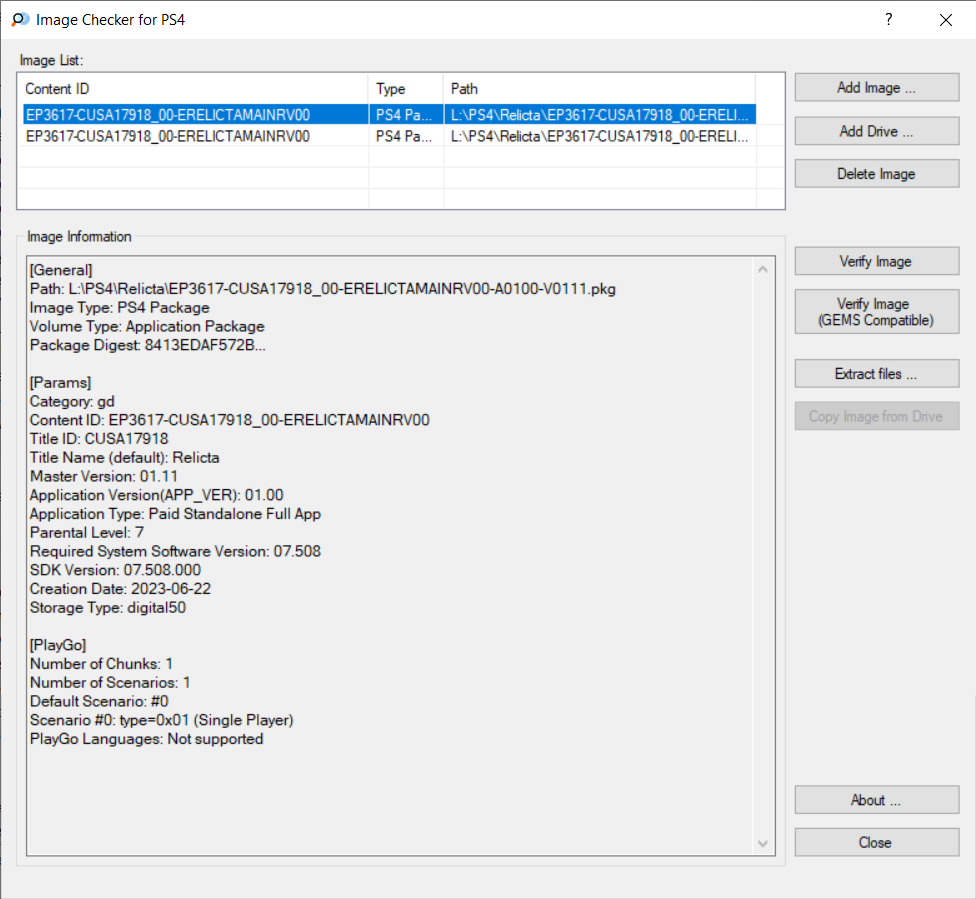Click the magnifier app icon in title bar

click(20, 20)
